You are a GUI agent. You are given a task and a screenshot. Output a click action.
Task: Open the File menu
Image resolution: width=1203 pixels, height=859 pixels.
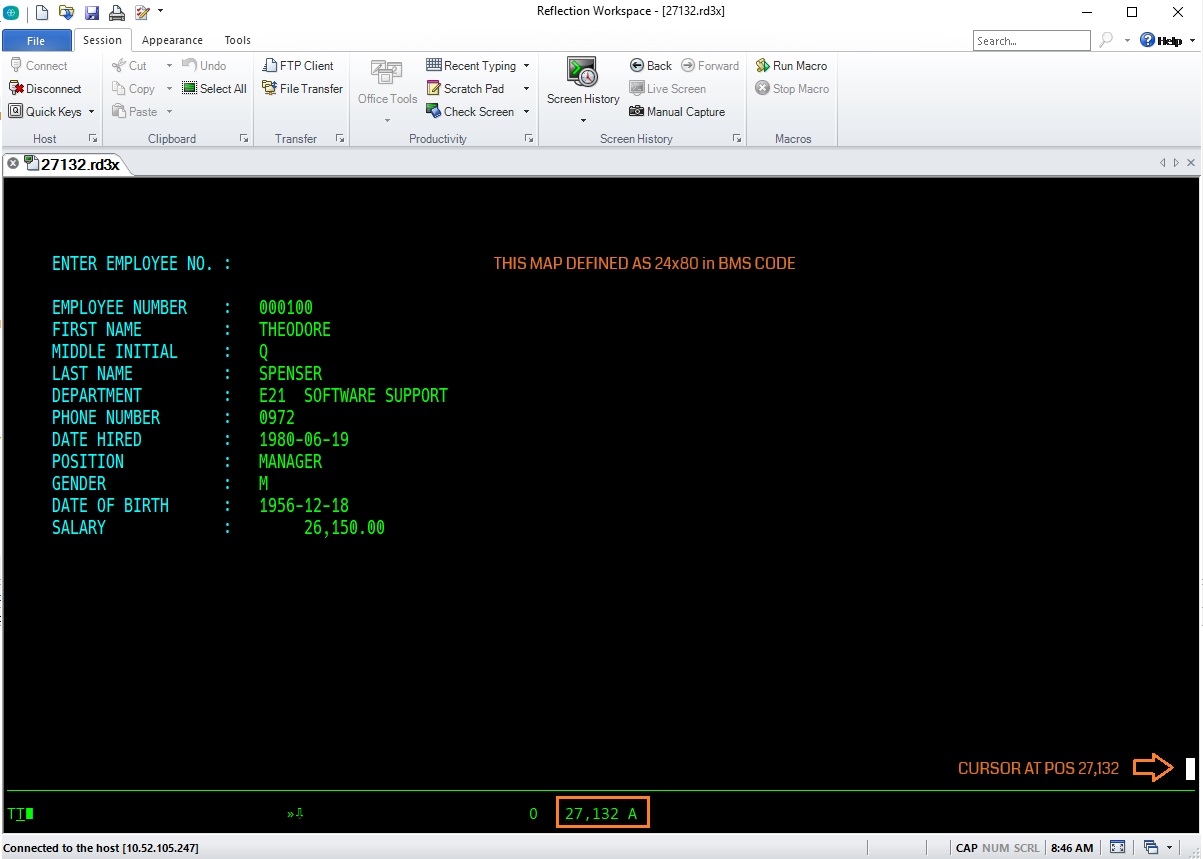click(x=36, y=40)
